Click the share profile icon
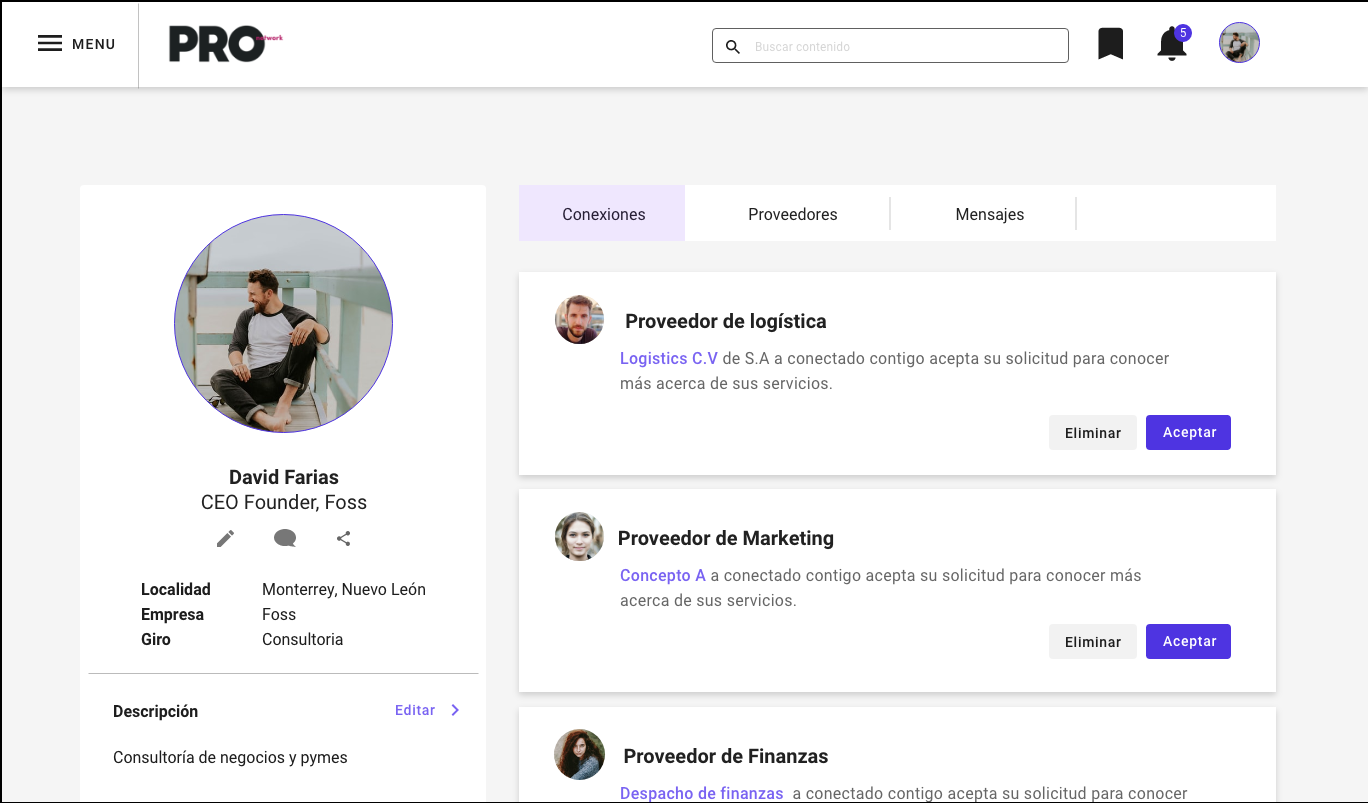Image resolution: width=1368 pixels, height=803 pixels. (x=344, y=539)
